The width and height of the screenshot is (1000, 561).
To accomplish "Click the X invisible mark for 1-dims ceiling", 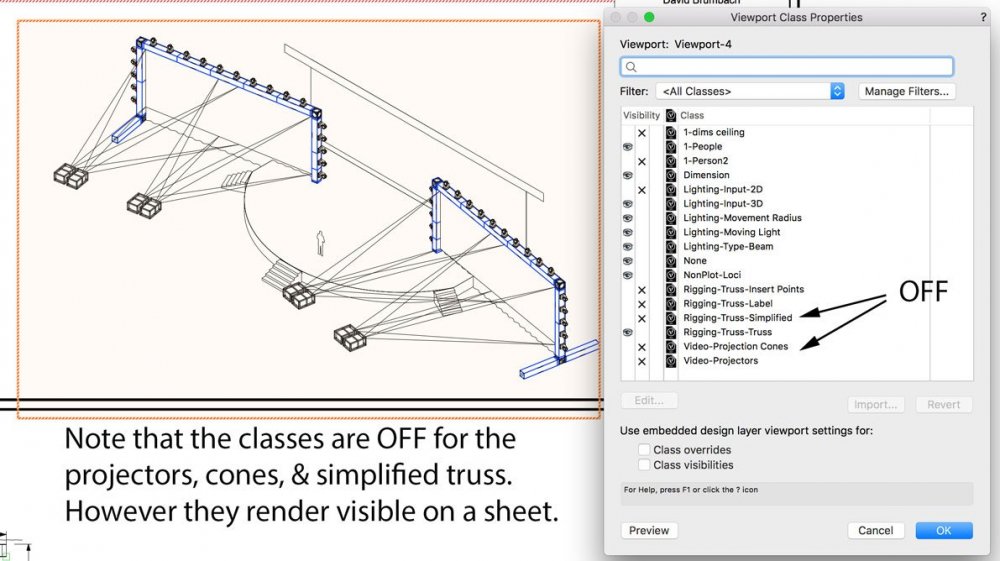I will (642, 133).
